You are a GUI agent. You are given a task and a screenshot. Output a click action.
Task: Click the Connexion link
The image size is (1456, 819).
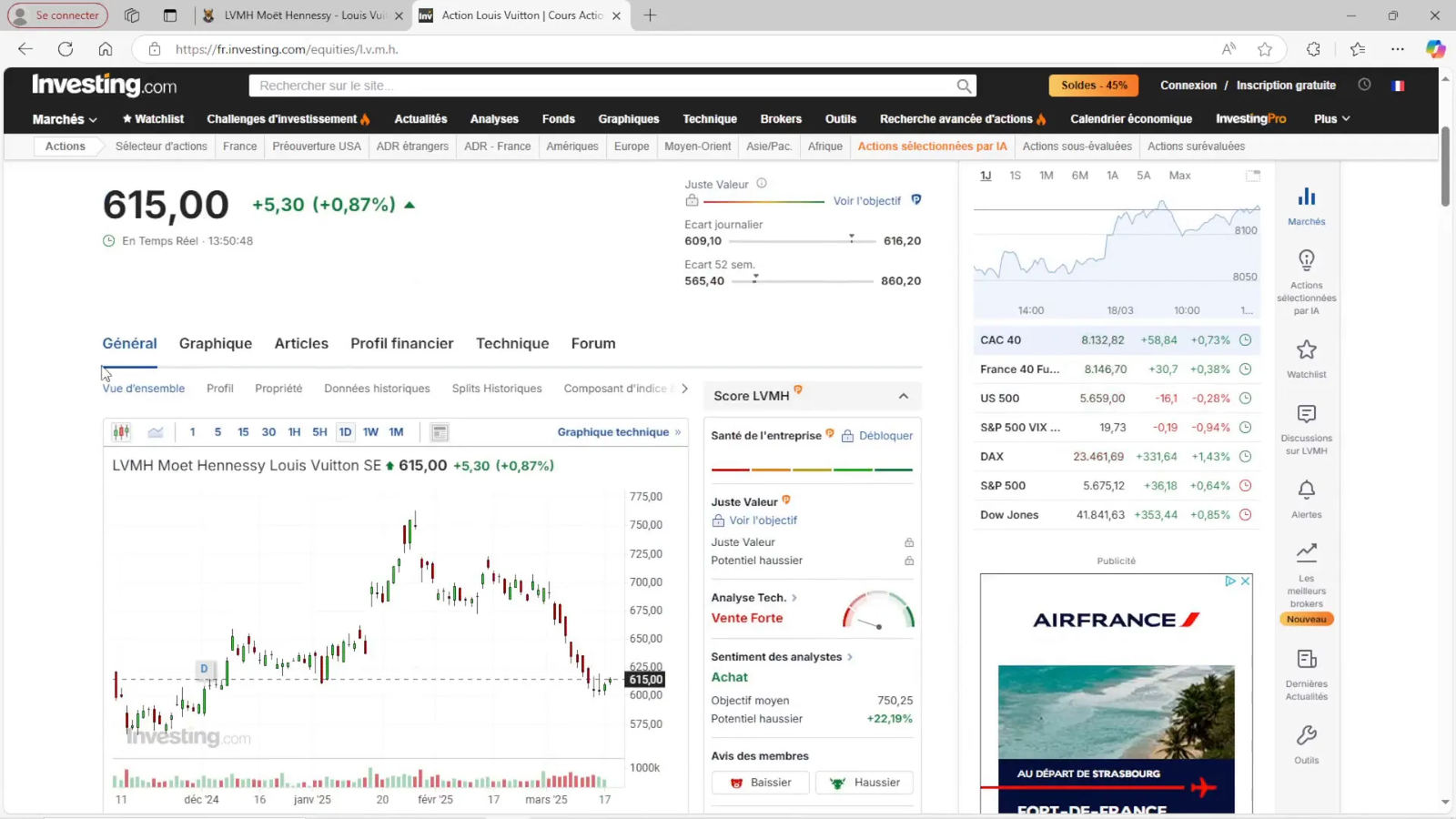1188,86
